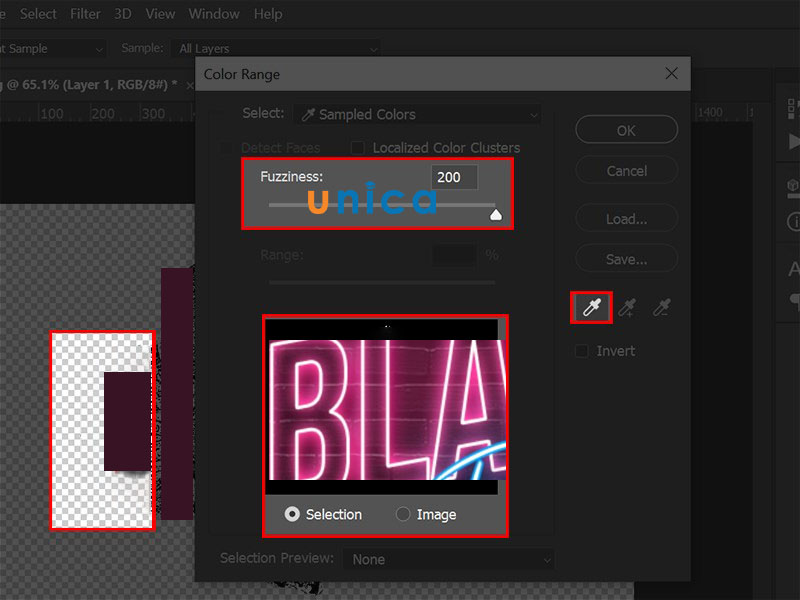Choose the Selection radio button
Screen dimensions: 800x600
(x=292, y=514)
